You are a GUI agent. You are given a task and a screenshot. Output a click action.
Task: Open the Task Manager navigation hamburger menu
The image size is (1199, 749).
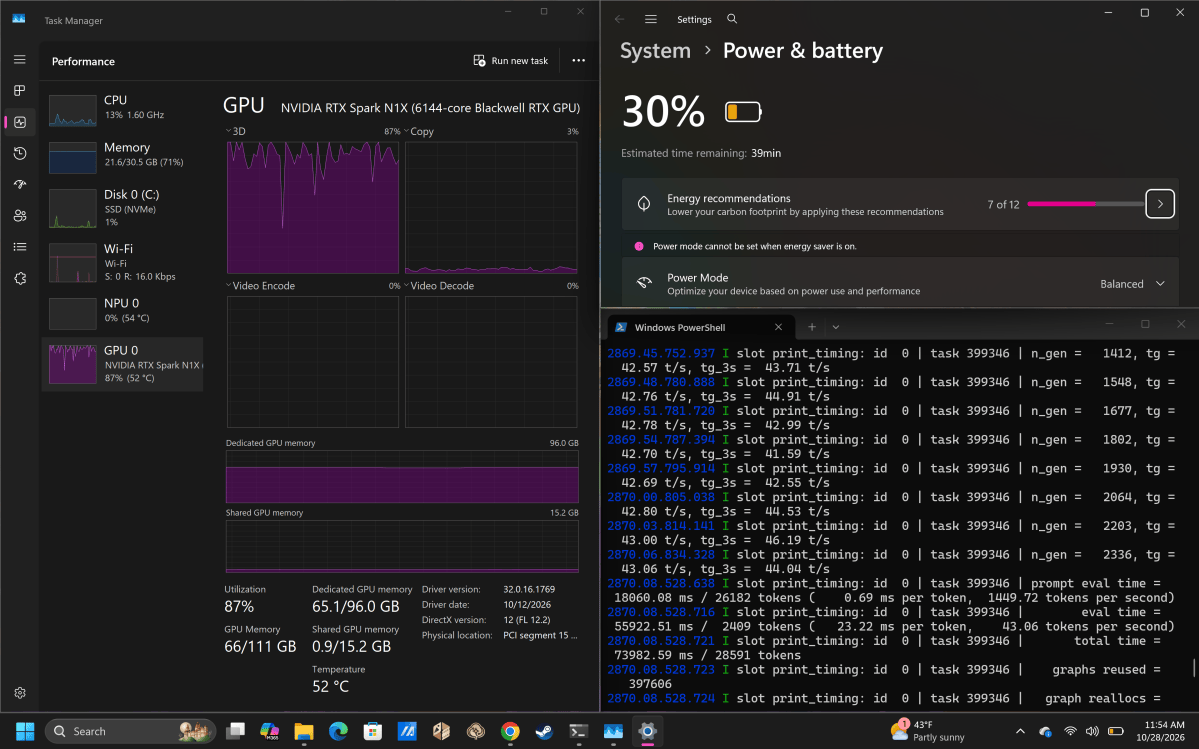[20, 60]
